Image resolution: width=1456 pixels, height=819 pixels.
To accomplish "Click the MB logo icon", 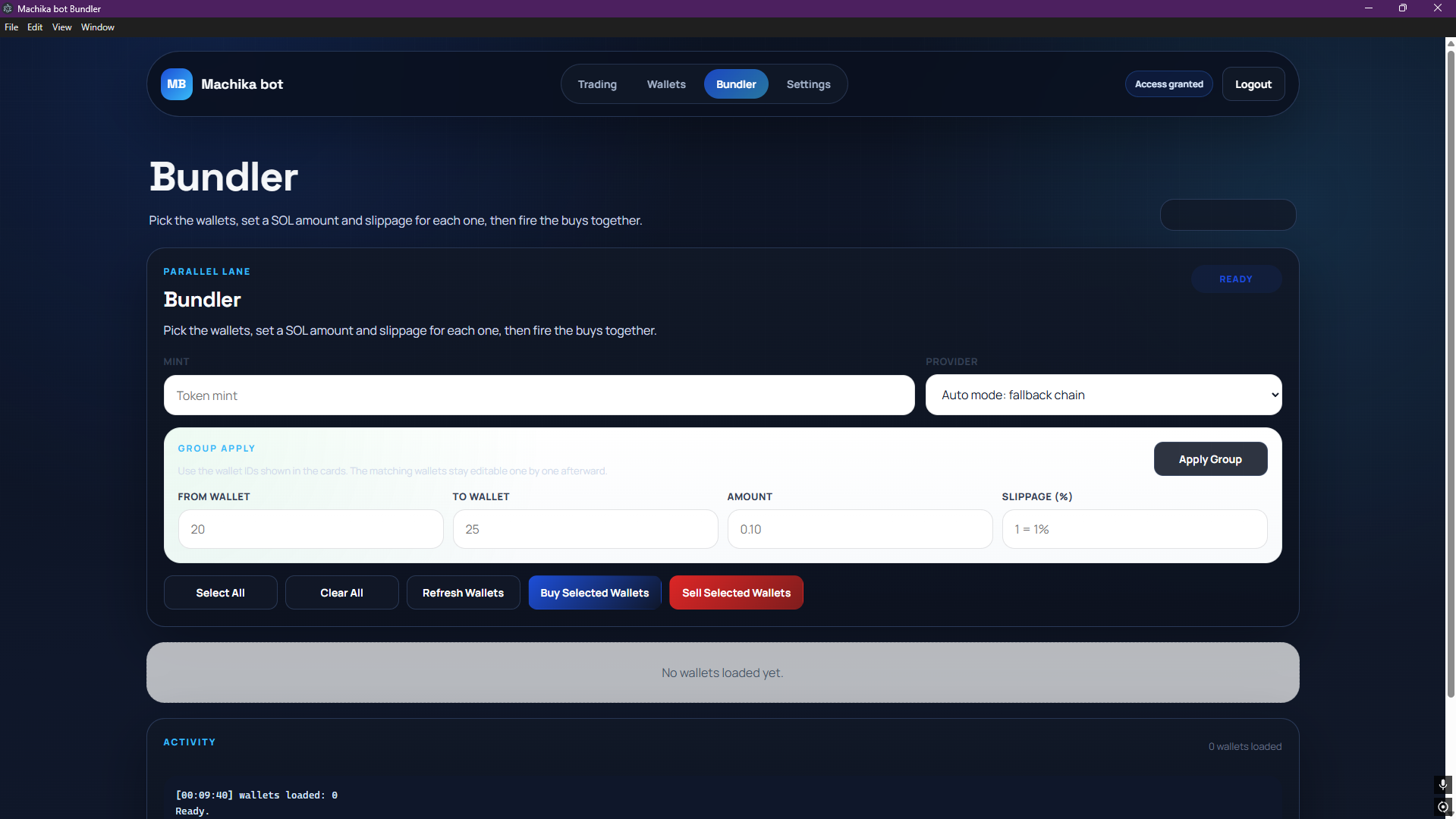I will click(x=176, y=84).
